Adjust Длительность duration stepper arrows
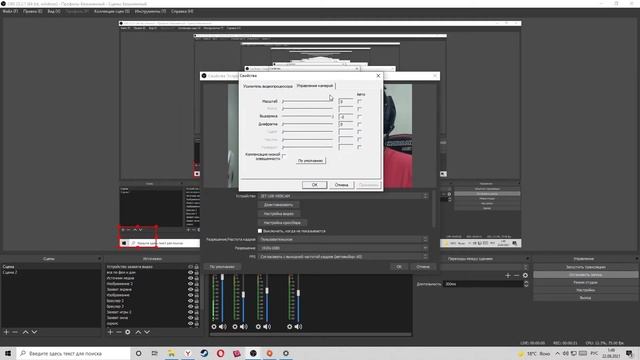Image resolution: width=640 pixels, height=360 pixels. [526, 284]
